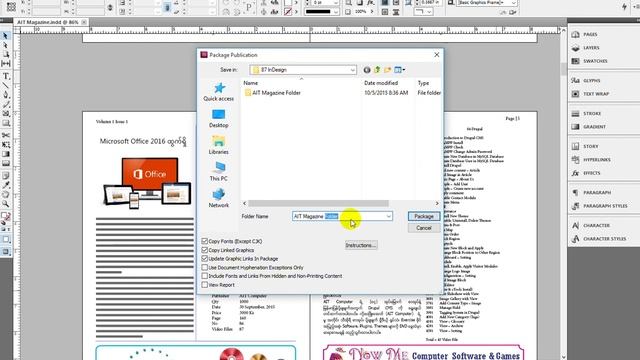Open the View menu in the dialog
The height and width of the screenshot is (360, 640).
(x=400, y=70)
